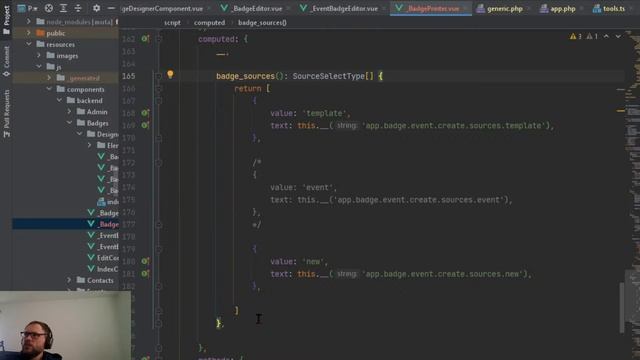Click gutter marker on line 168
The image size is (640, 360).
(145, 113)
